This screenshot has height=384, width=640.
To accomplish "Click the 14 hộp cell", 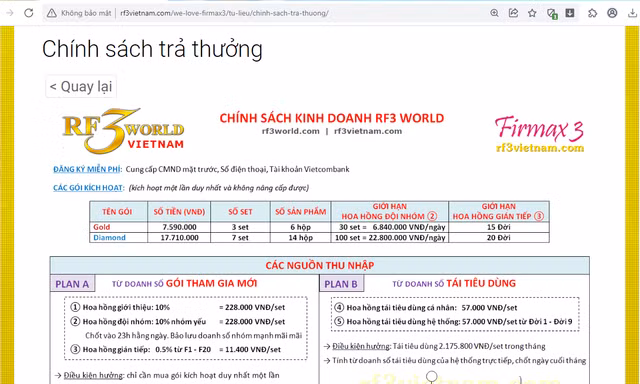I will coord(300,238).
